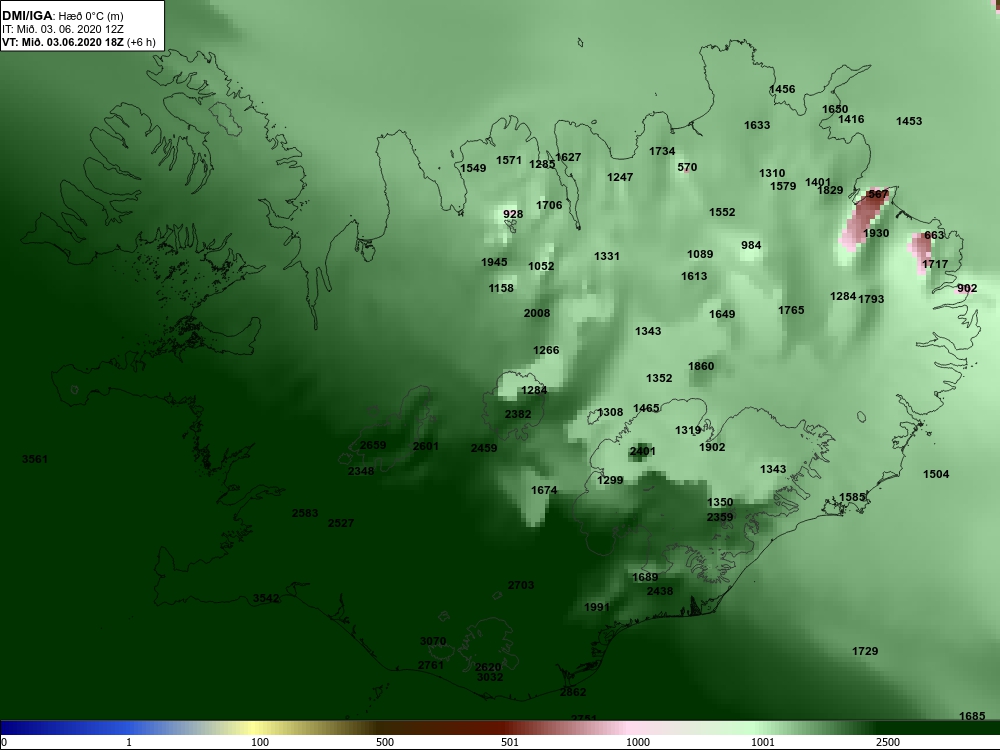The image size is (1000, 750).
Task: Click the map value 1706
Action: (x=549, y=205)
